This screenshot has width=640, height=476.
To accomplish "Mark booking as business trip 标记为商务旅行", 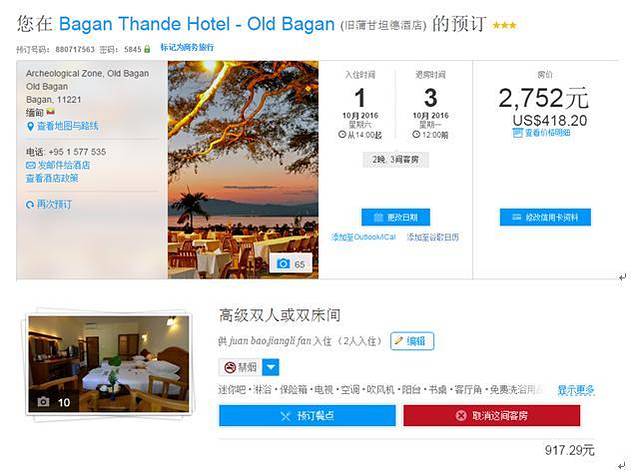I will [187, 47].
